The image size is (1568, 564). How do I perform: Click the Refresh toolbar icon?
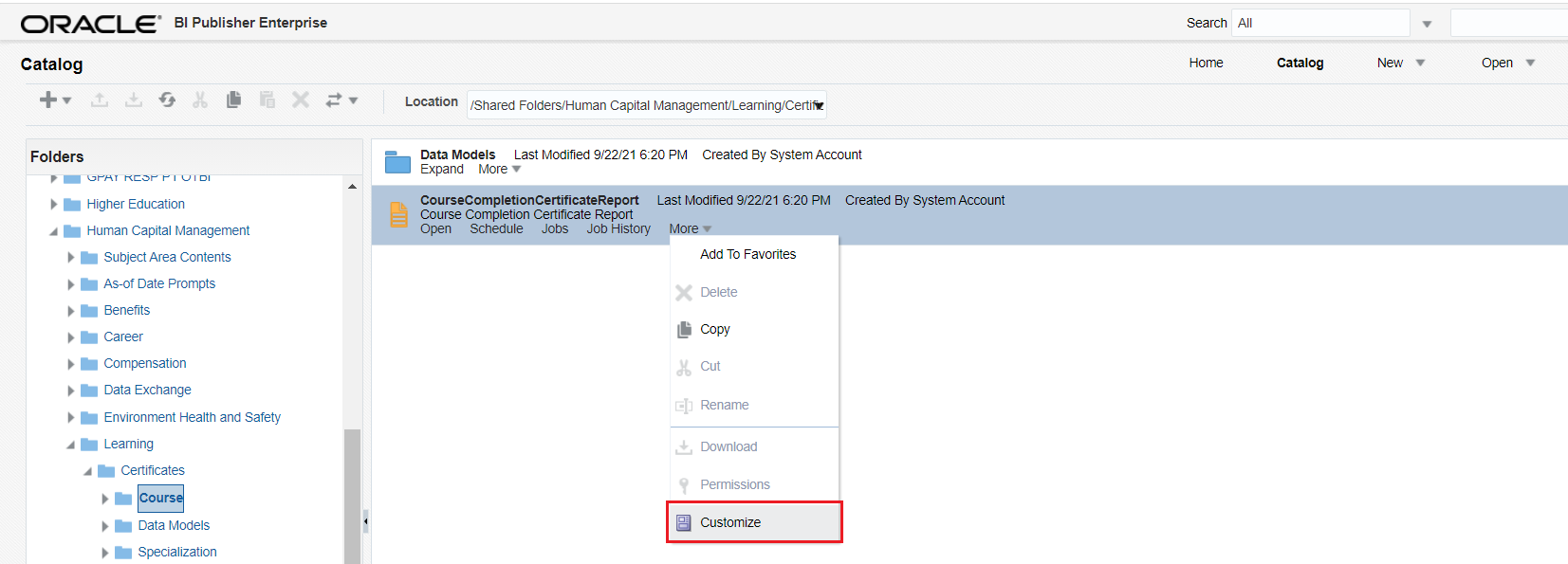click(x=167, y=100)
